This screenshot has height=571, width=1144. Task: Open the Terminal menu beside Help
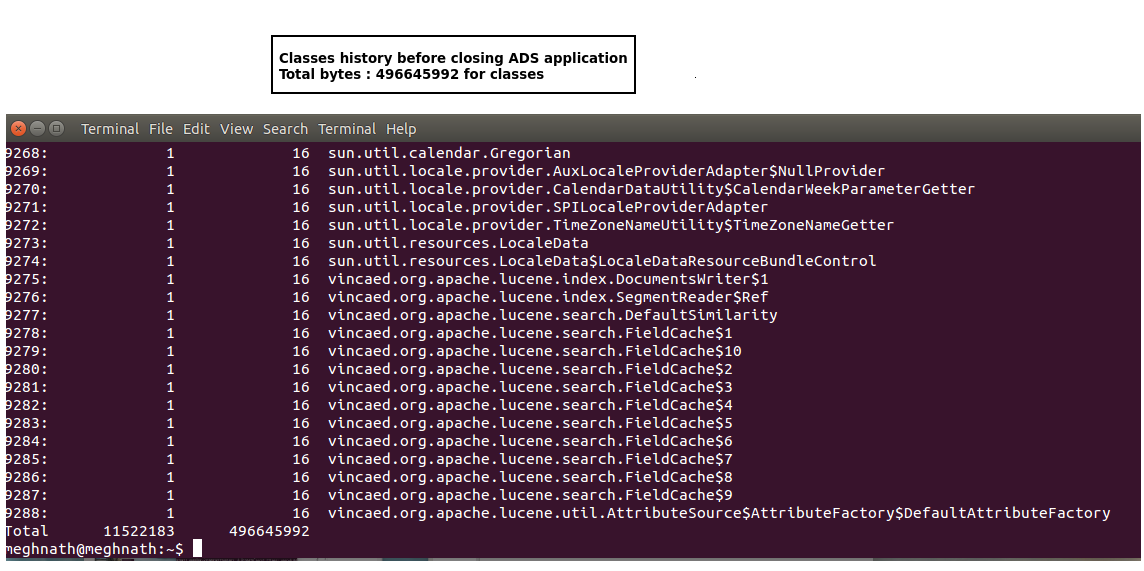[x=347, y=129]
